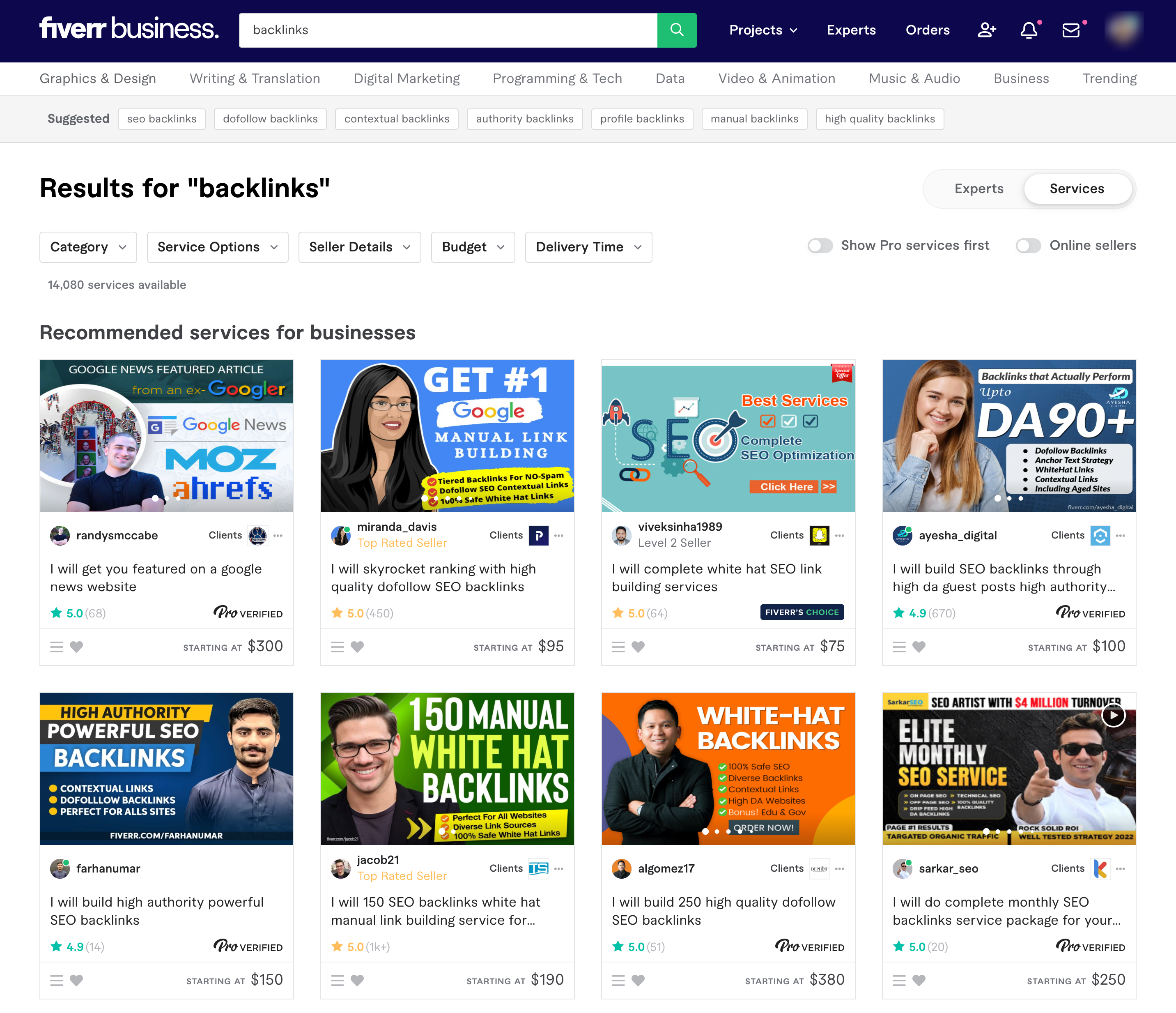Open Programming & Tech category
Viewport: 1176px width, 1013px height.
tap(557, 78)
